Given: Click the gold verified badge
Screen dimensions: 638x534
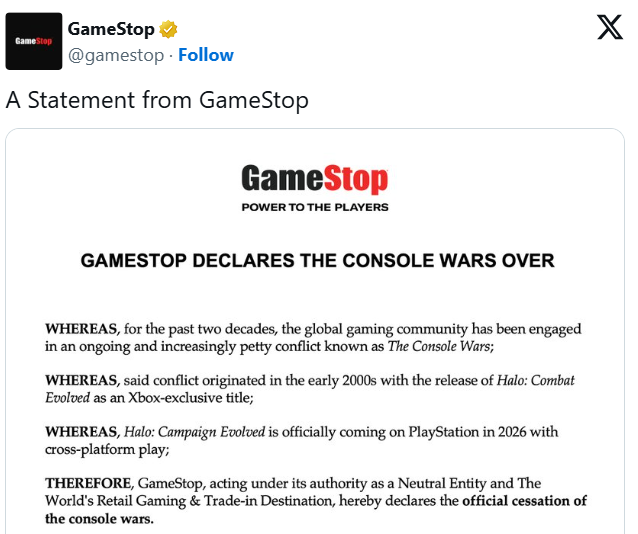Looking at the screenshot, I should point(169,28).
